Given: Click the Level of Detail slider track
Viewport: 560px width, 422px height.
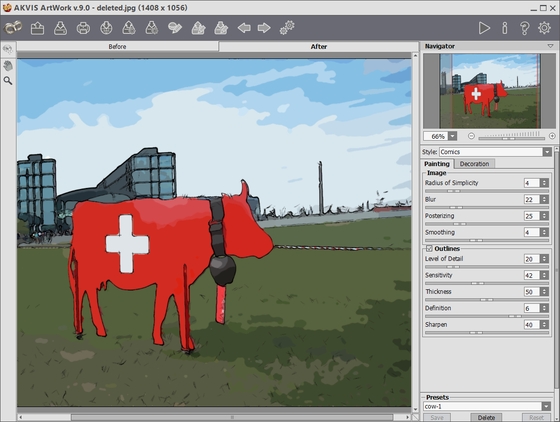Looking at the screenshot, I should point(487,267).
